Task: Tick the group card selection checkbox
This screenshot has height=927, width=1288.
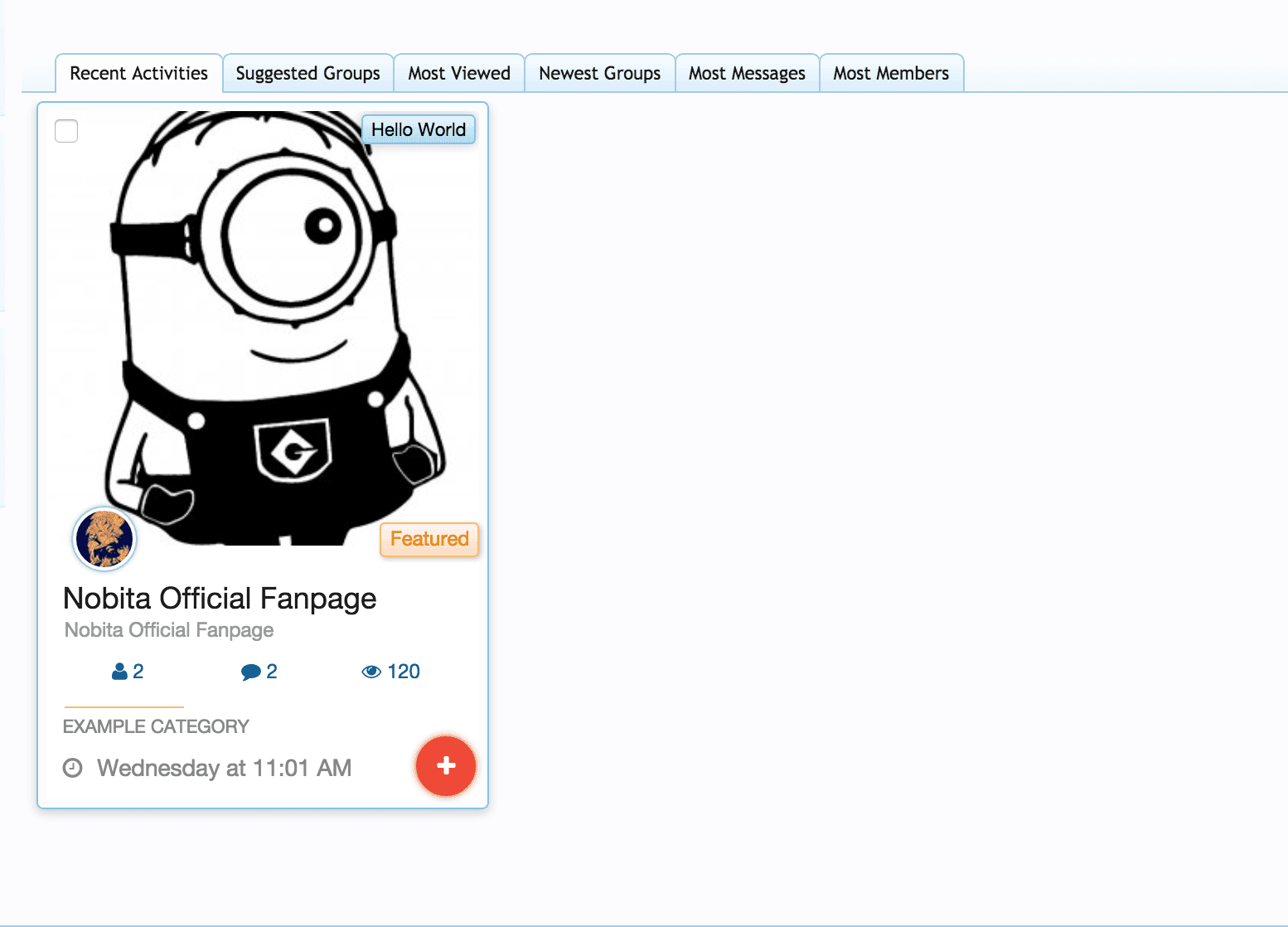Action: point(66,131)
